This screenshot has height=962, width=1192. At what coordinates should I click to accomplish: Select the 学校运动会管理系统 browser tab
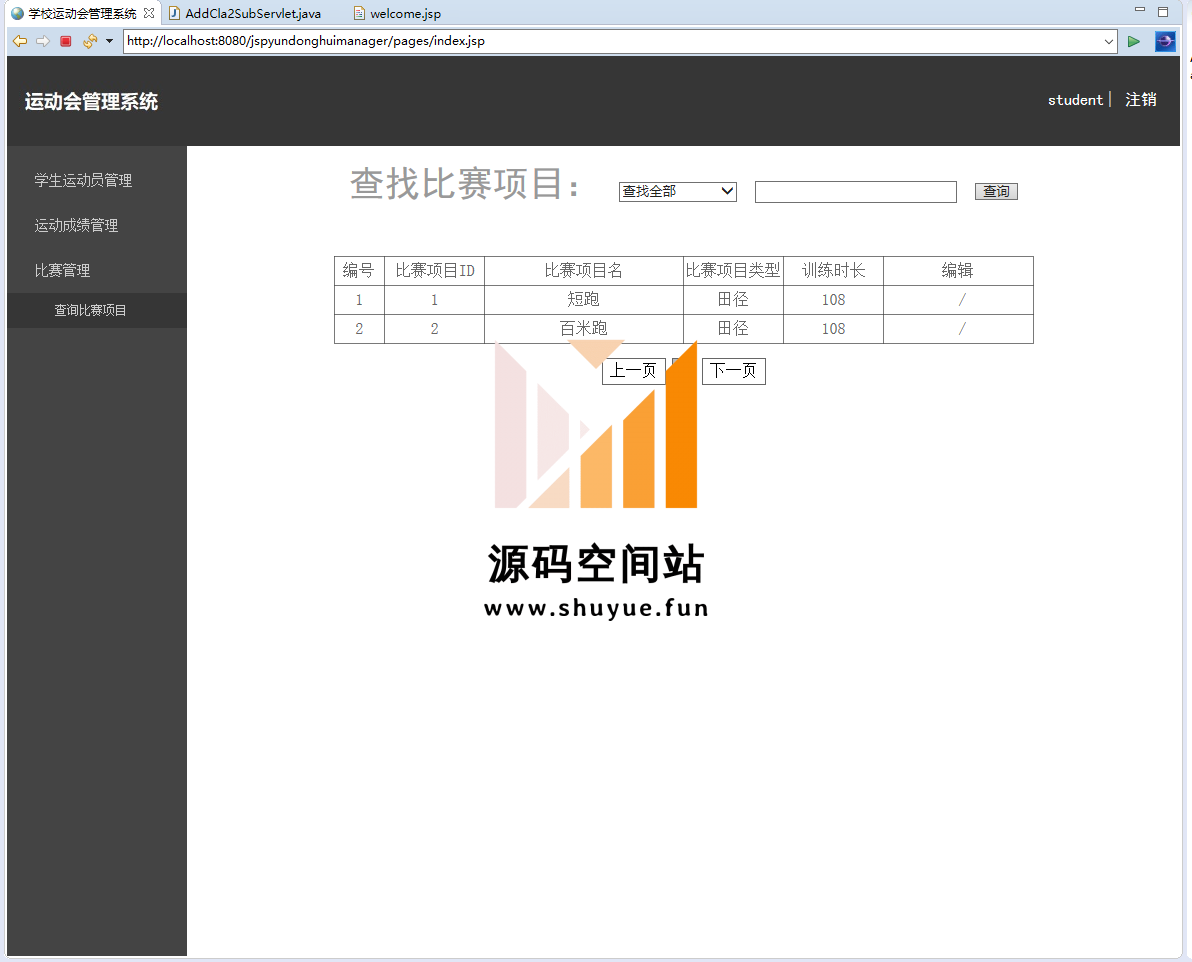[x=82, y=14]
